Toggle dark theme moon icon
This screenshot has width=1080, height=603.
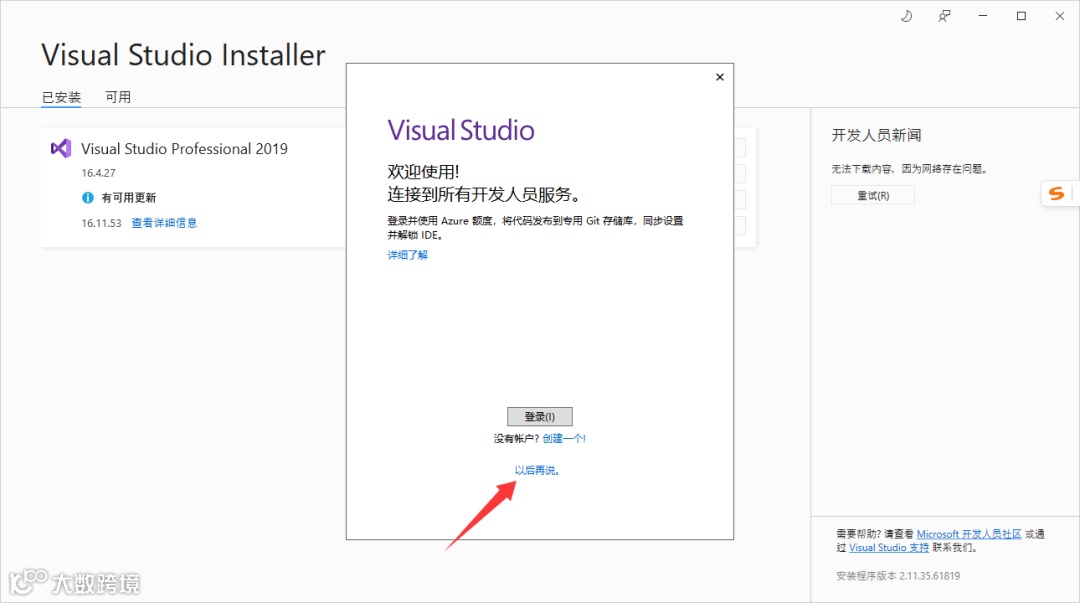click(x=906, y=16)
